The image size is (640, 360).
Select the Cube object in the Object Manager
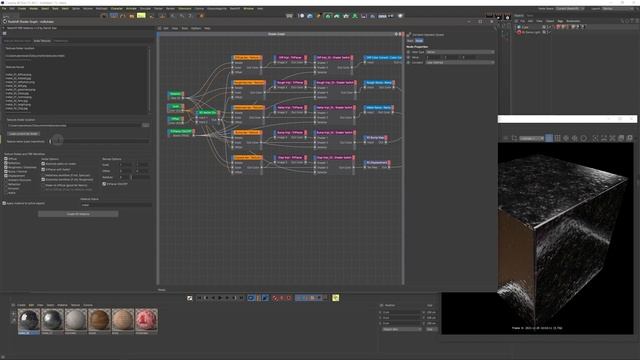(524, 27)
